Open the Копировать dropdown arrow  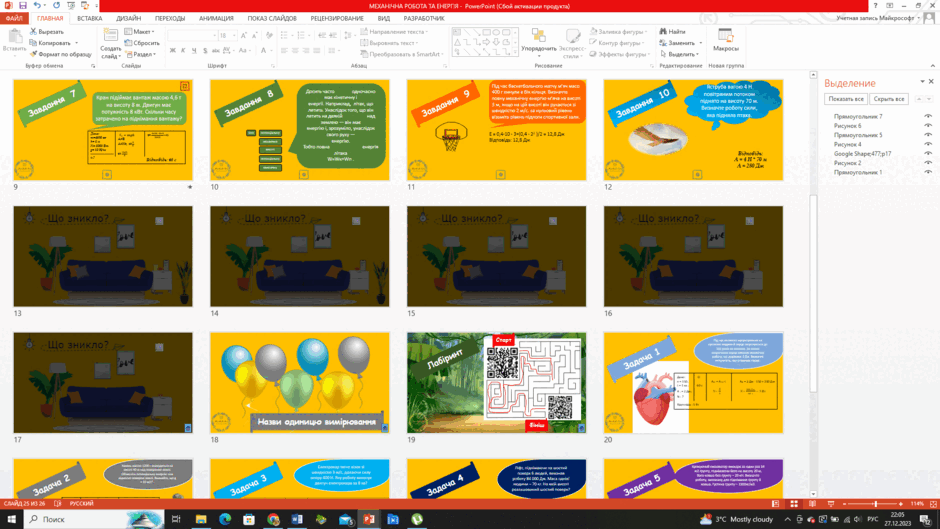tap(76, 43)
